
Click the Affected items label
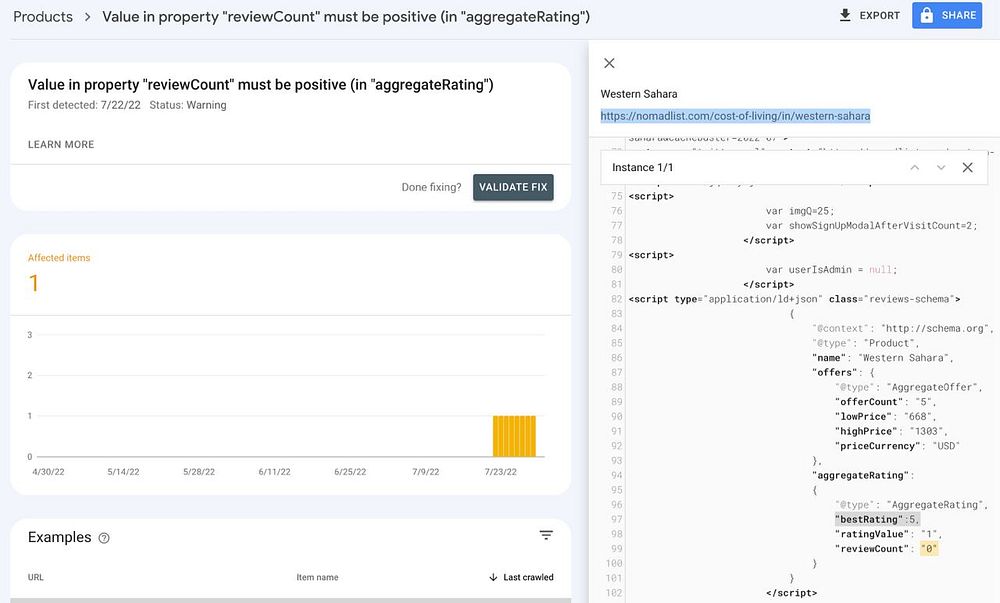[x=59, y=258]
